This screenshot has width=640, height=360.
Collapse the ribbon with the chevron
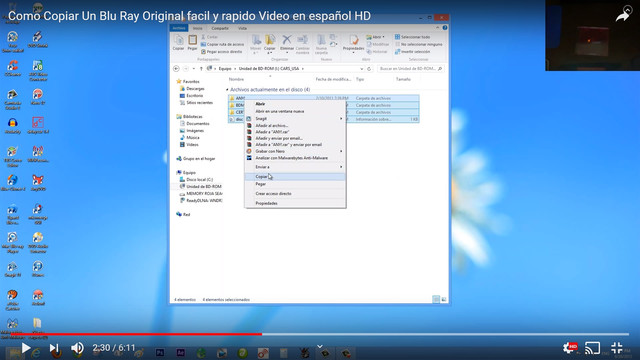pos(437,28)
